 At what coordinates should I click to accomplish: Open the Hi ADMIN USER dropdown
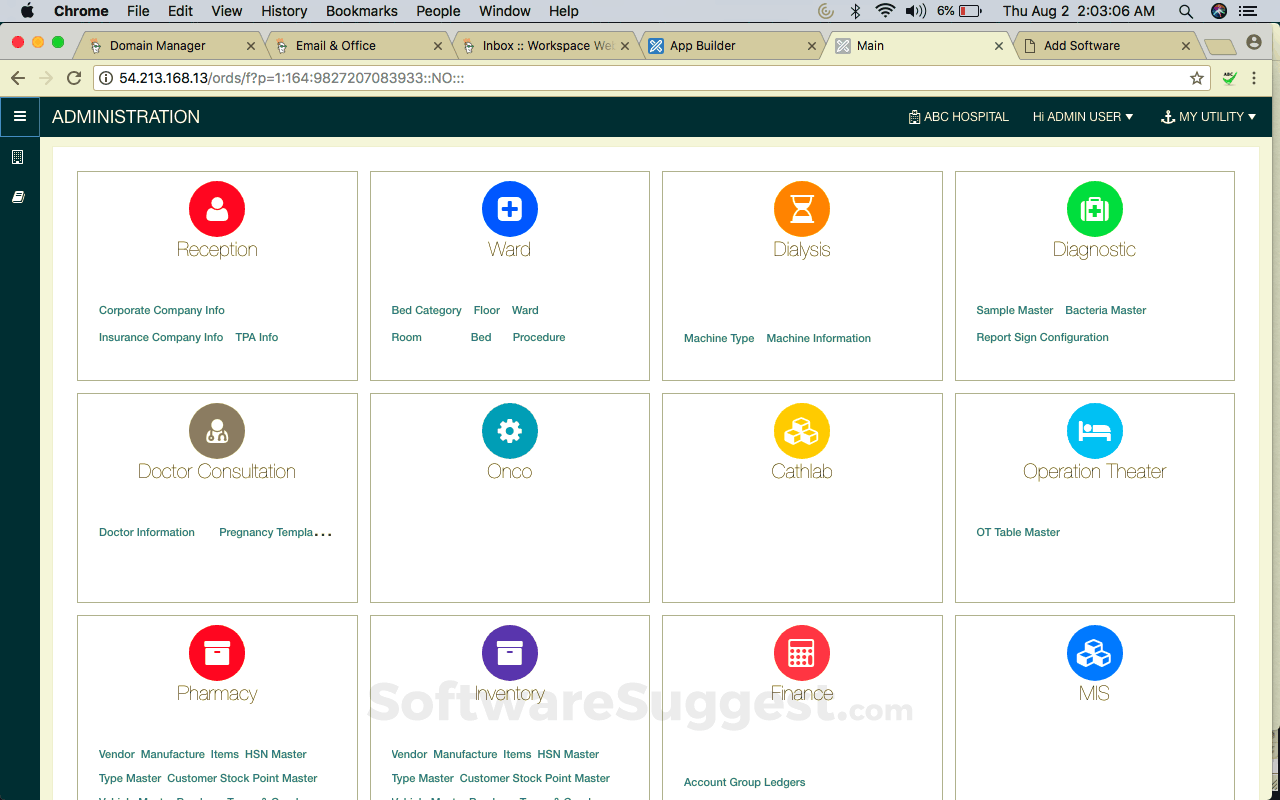point(1083,116)
